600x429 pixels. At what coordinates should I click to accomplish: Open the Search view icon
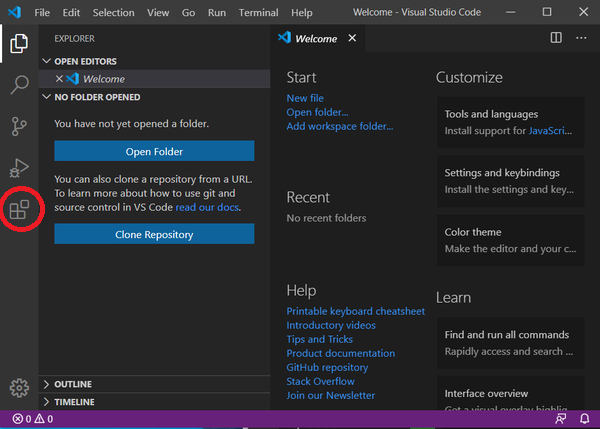(x=19, y=84)
